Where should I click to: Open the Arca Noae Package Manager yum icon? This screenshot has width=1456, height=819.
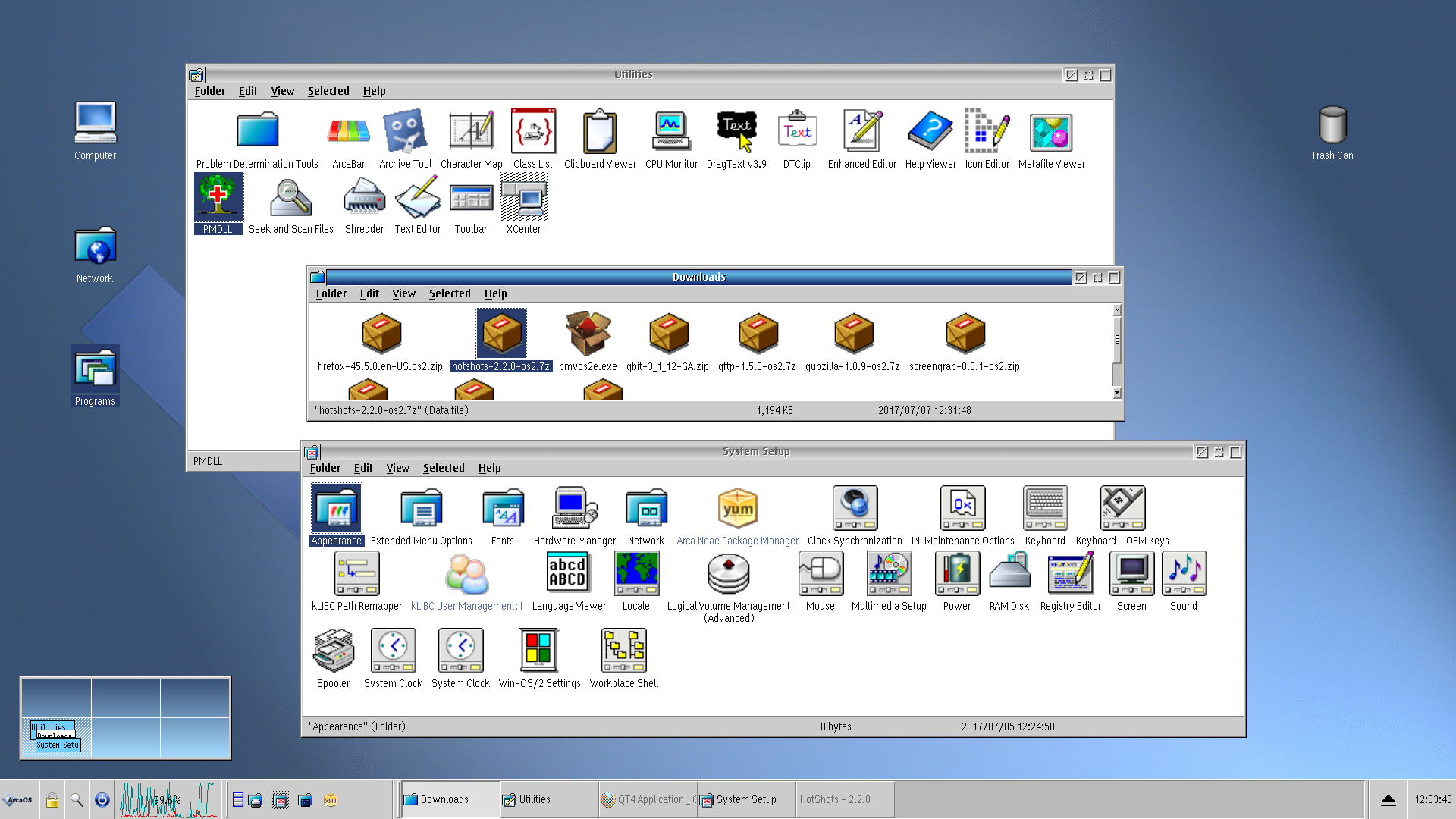point(737,508)
